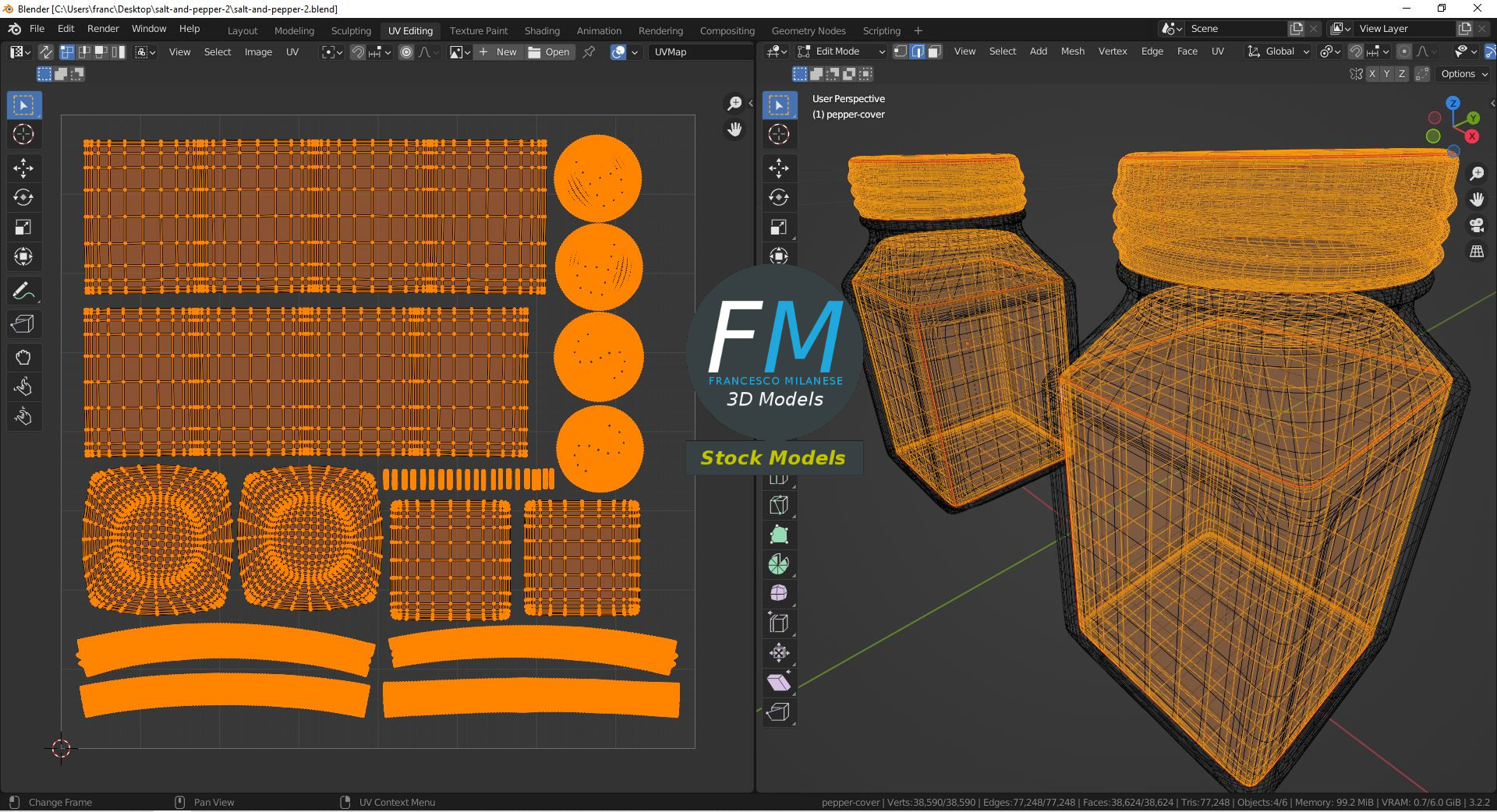This screenshot has height=812, width=1497.
Task: Enable face select mode in the 3D viewport
Action: tap(935, 51)
